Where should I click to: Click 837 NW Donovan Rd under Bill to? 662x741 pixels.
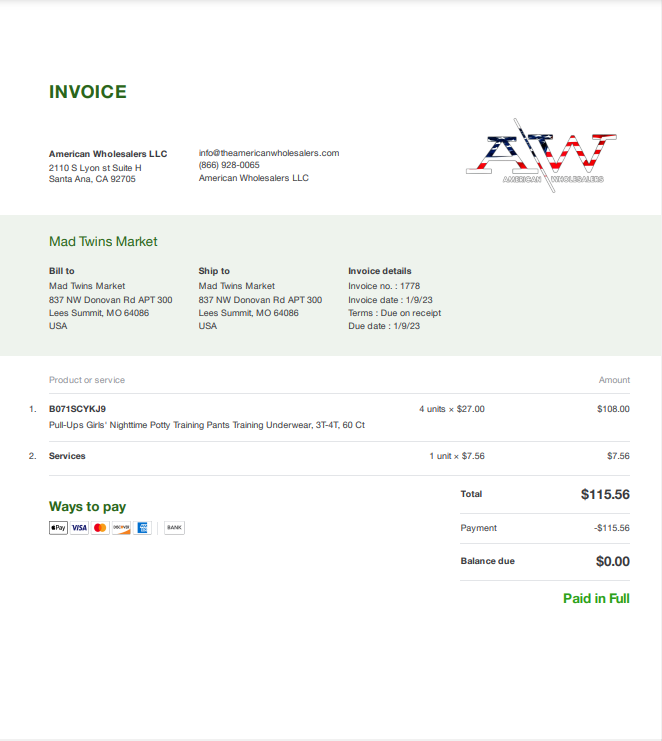[111, 300]
